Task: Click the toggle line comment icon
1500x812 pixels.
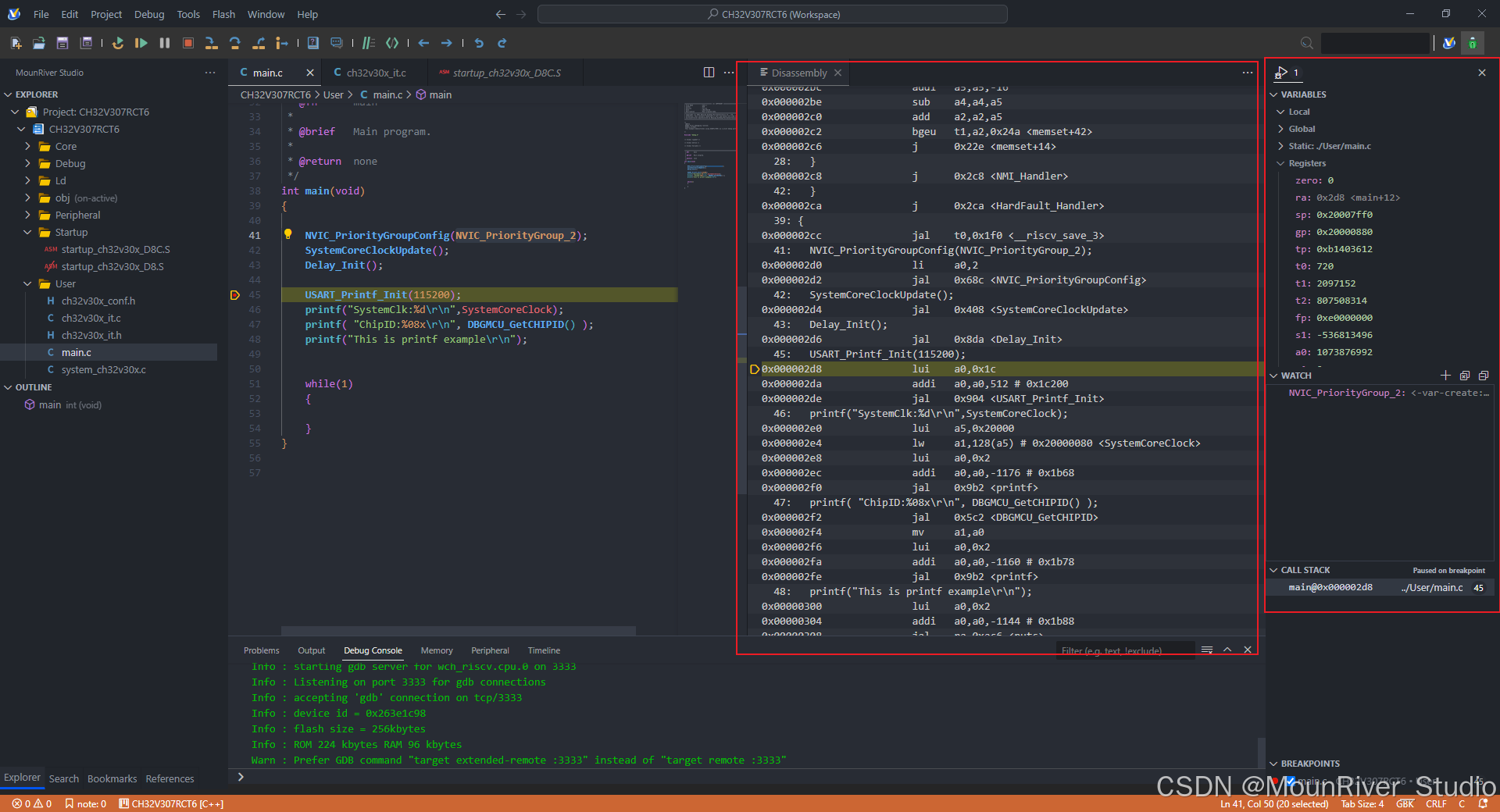Action: (x=369, y=43)
